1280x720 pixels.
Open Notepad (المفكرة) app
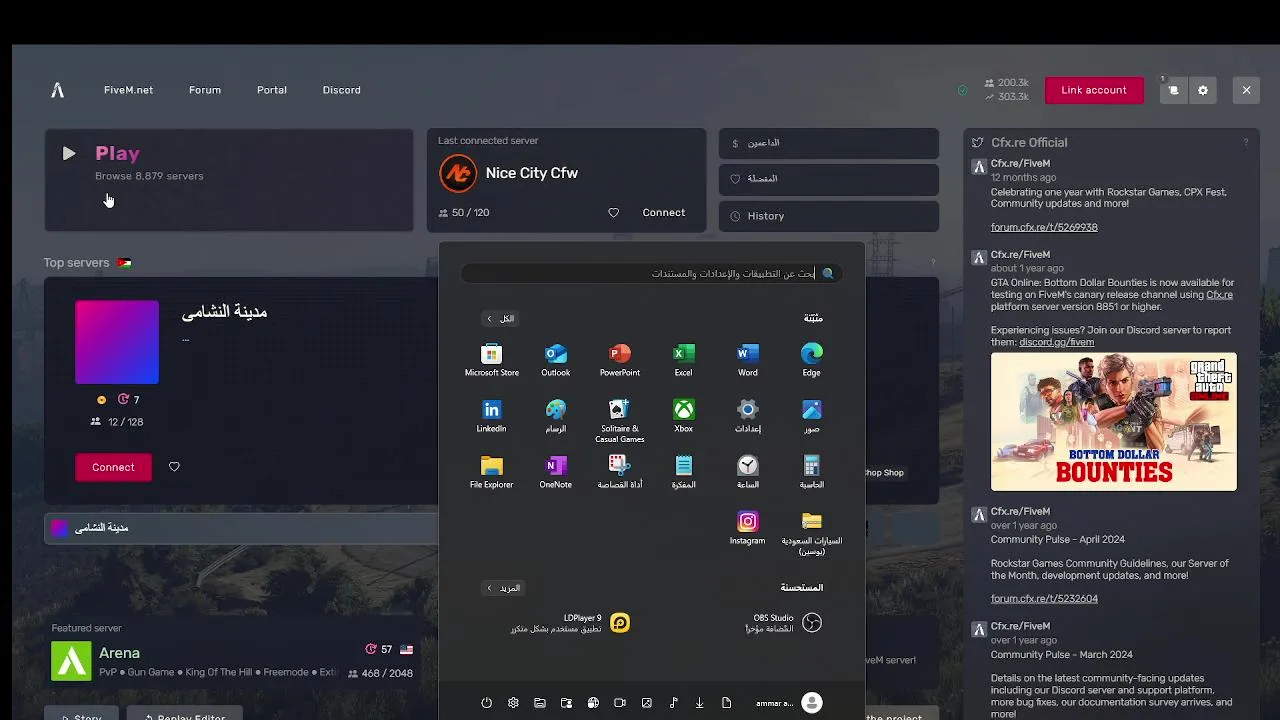pyautogui.click(x=683, y=472)
